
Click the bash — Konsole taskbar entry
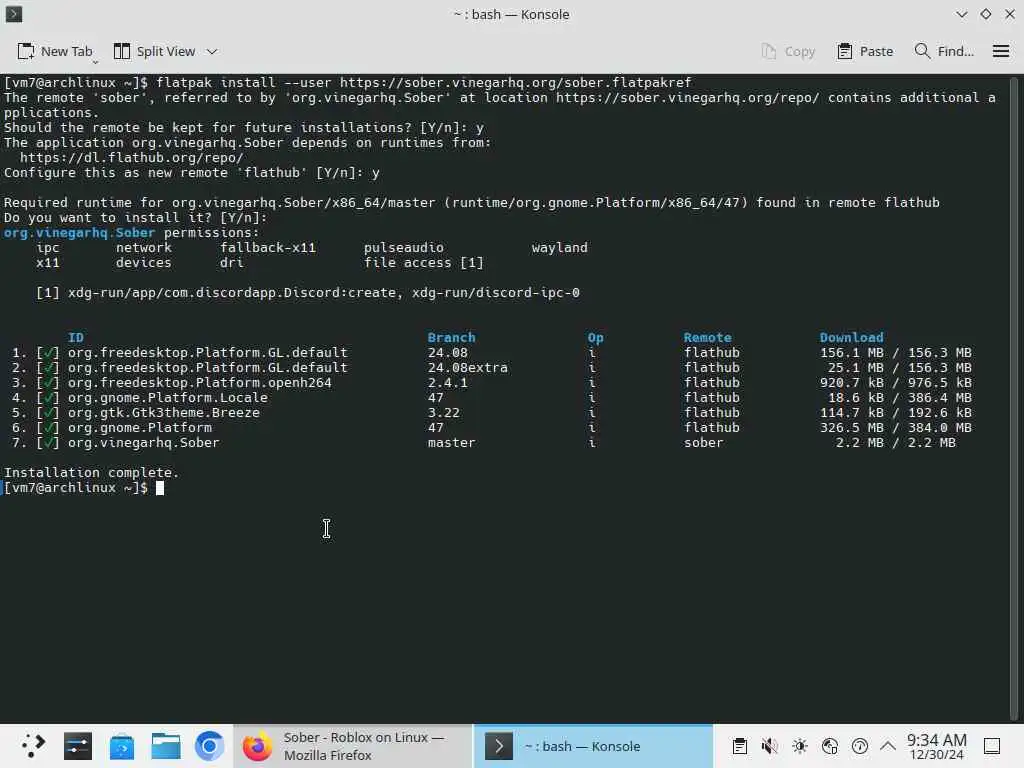[593, 746]
